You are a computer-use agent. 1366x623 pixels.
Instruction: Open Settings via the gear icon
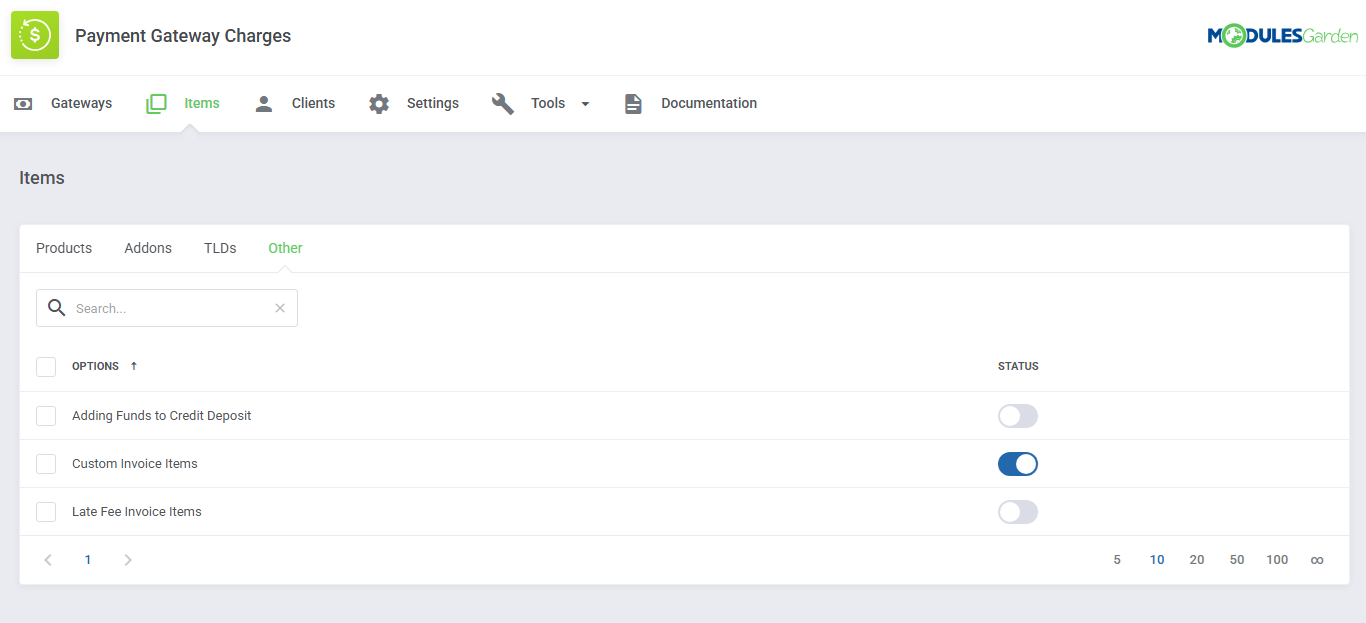pos(378,103)
